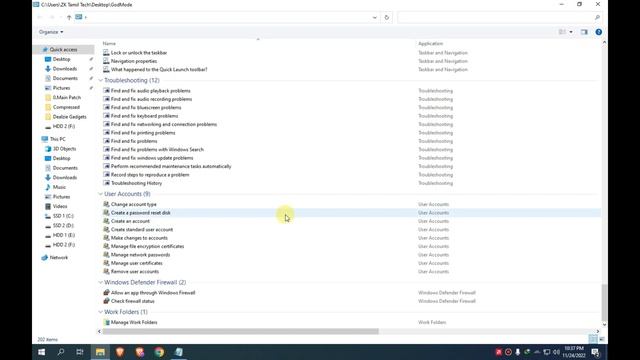Open the Windows Start menu
This screenshot has width=640, height=360.
tap(42, 352)
